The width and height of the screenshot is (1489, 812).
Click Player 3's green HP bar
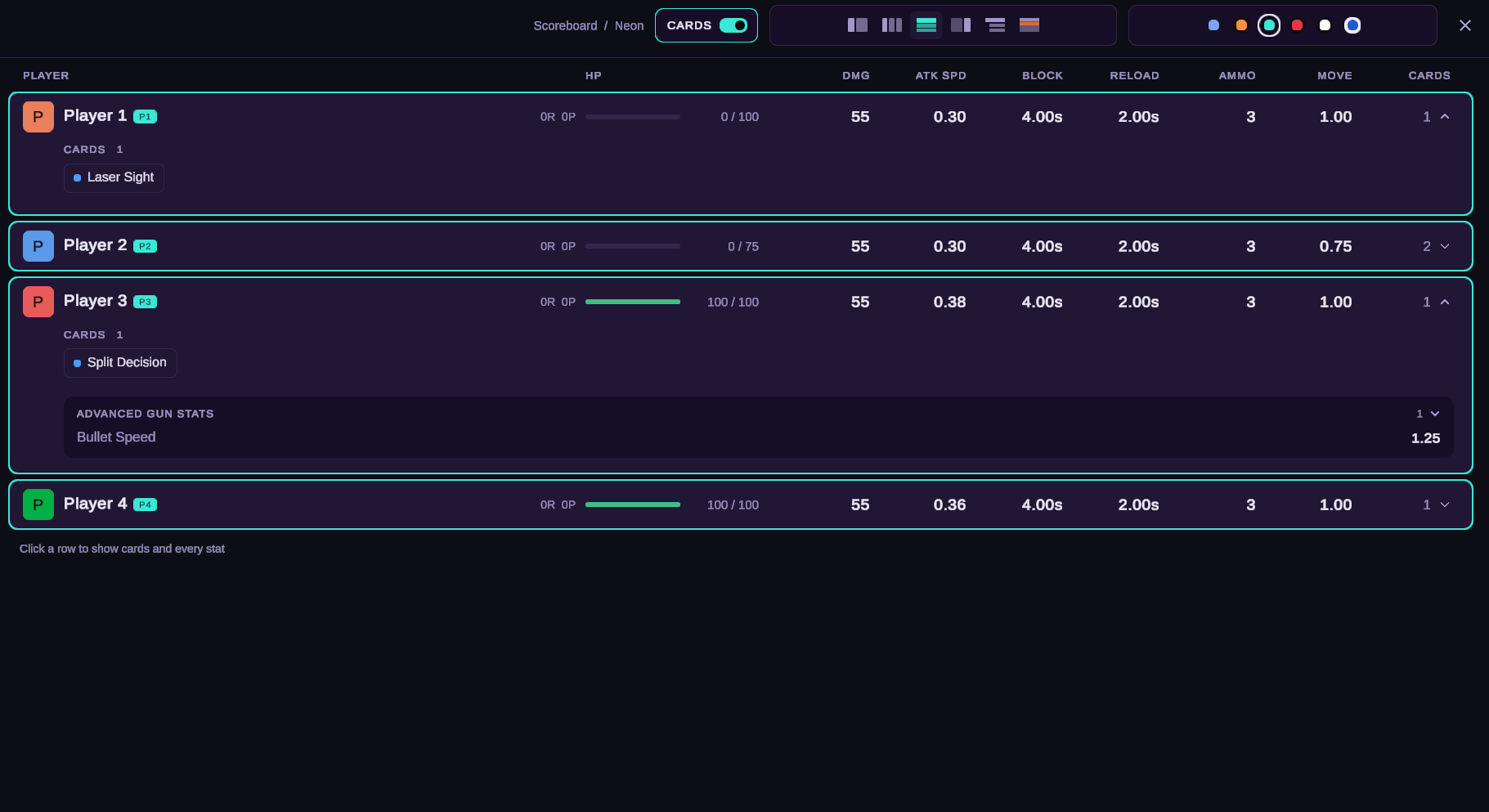pyautogui.click(x=633, y=302)
